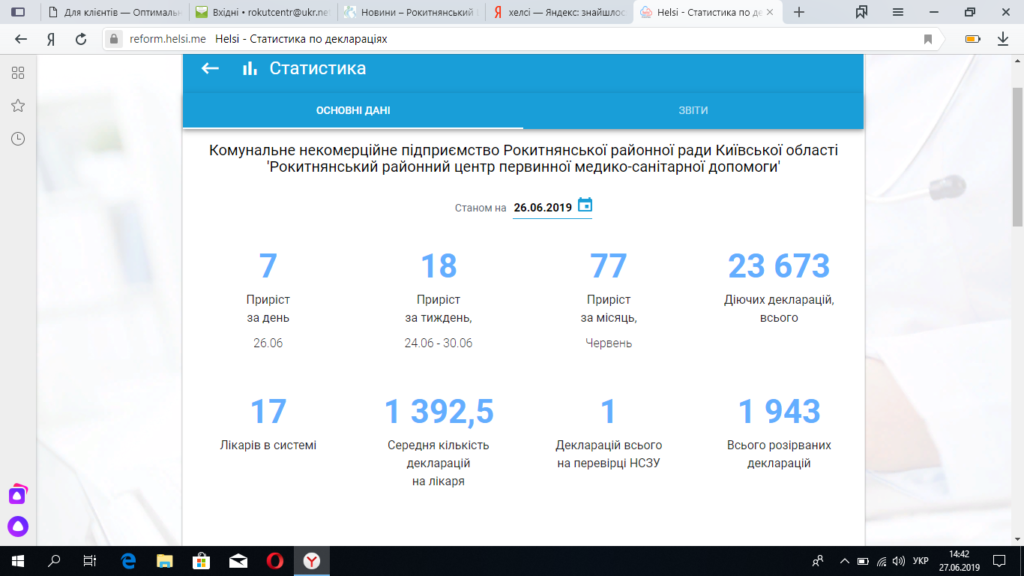Click the Декларацій всього на перевірці НСЗУ label
The width and height of the screenshot is (1024, 576).
click(608, 454)
